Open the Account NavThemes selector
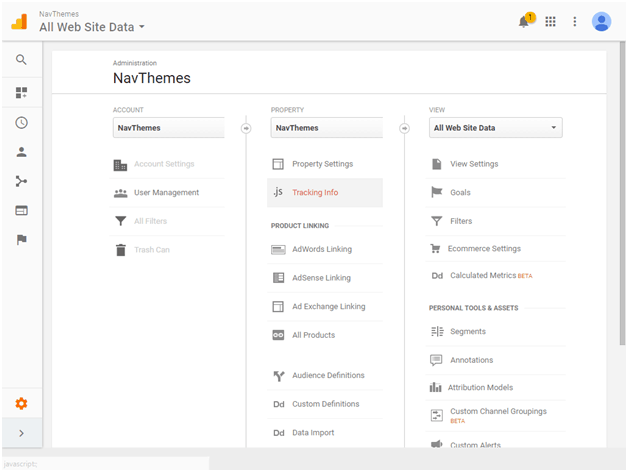Screen dimensions: 628x472 (x=169, y=128)
